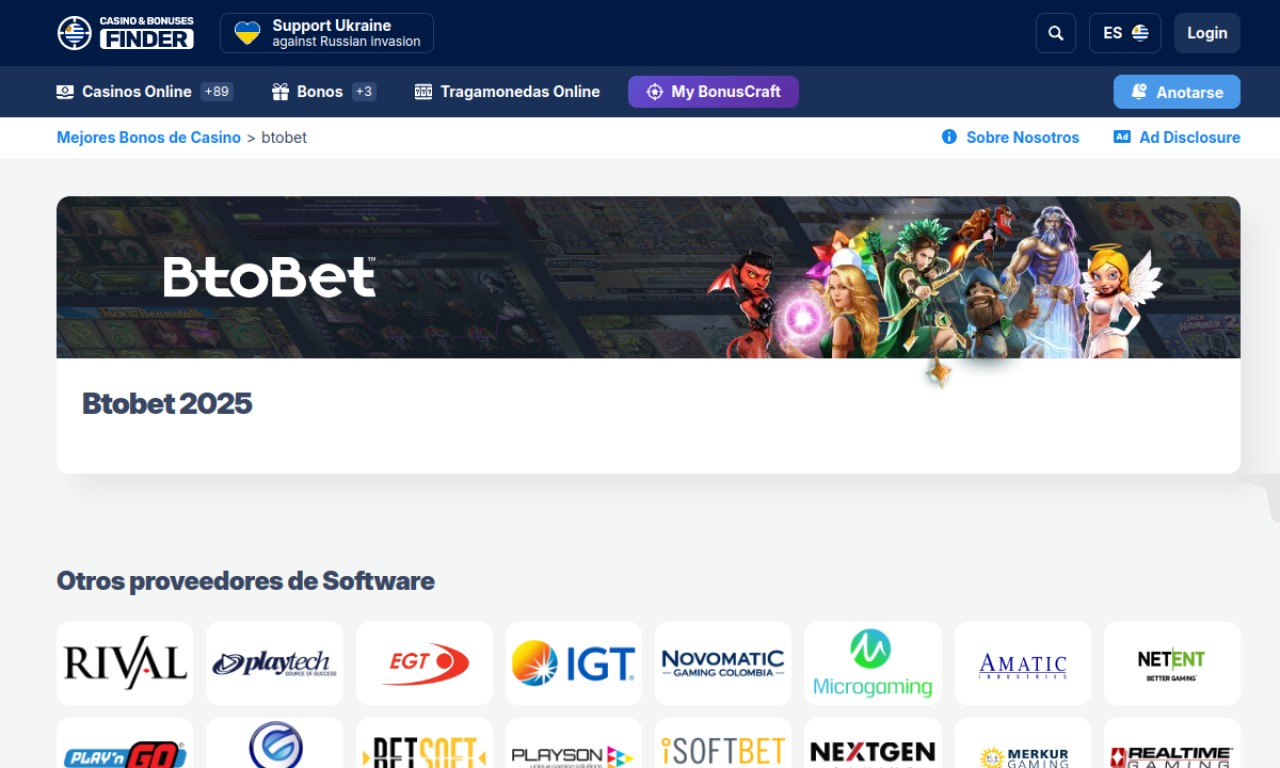1280x768 pixels.
Task: Go to Mejores Bonos de Casino breadcrumb
Action: point(149,138)
